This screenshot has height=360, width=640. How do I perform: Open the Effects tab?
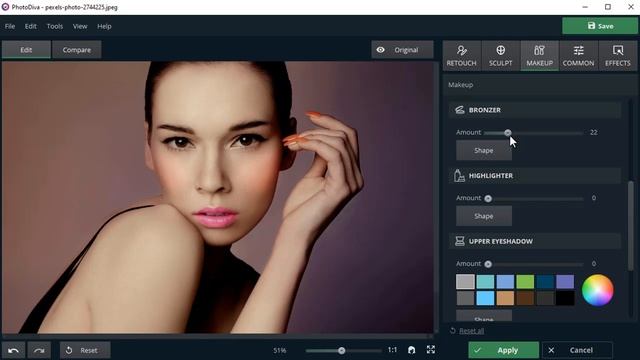click(618, 56)
